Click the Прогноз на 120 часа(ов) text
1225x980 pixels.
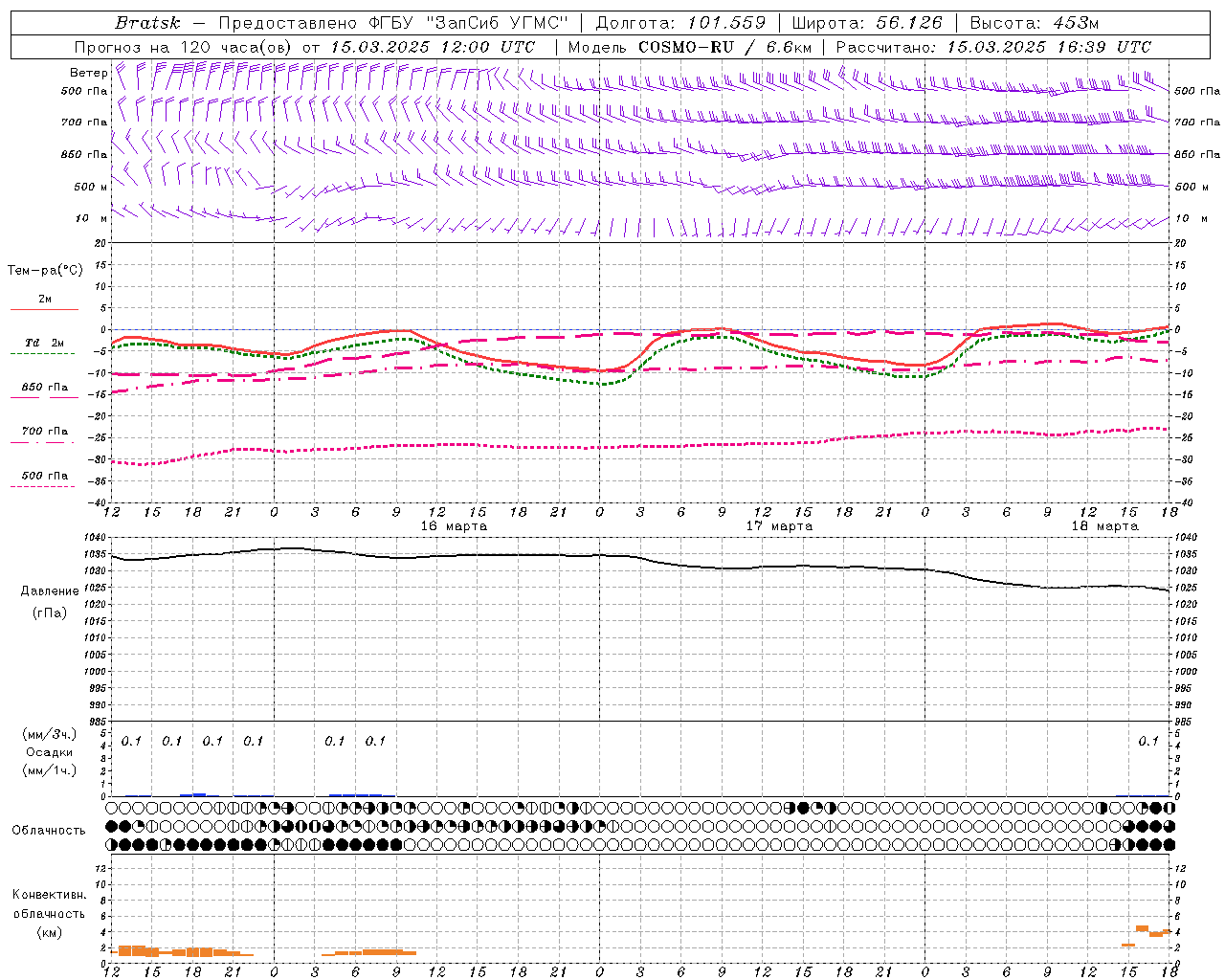click(184, 47)
